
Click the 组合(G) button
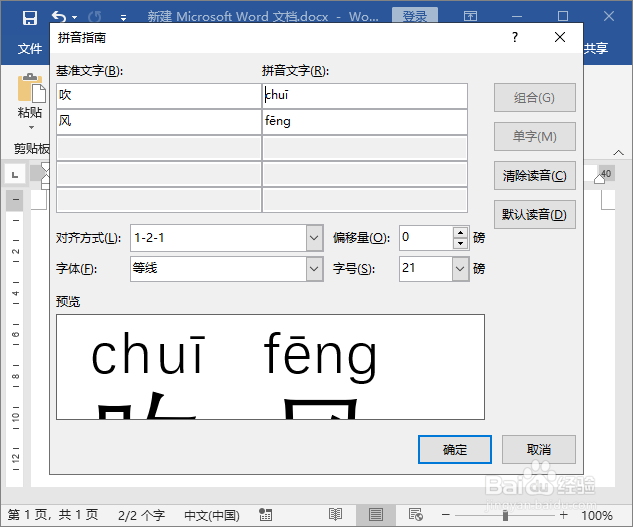[x=534, y=98]
